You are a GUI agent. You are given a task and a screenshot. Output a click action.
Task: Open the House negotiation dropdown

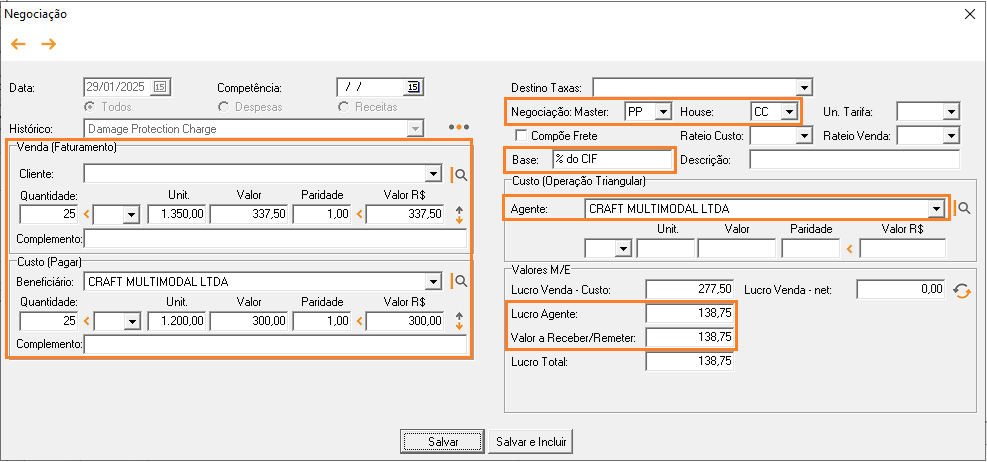(x=789, y=112)
